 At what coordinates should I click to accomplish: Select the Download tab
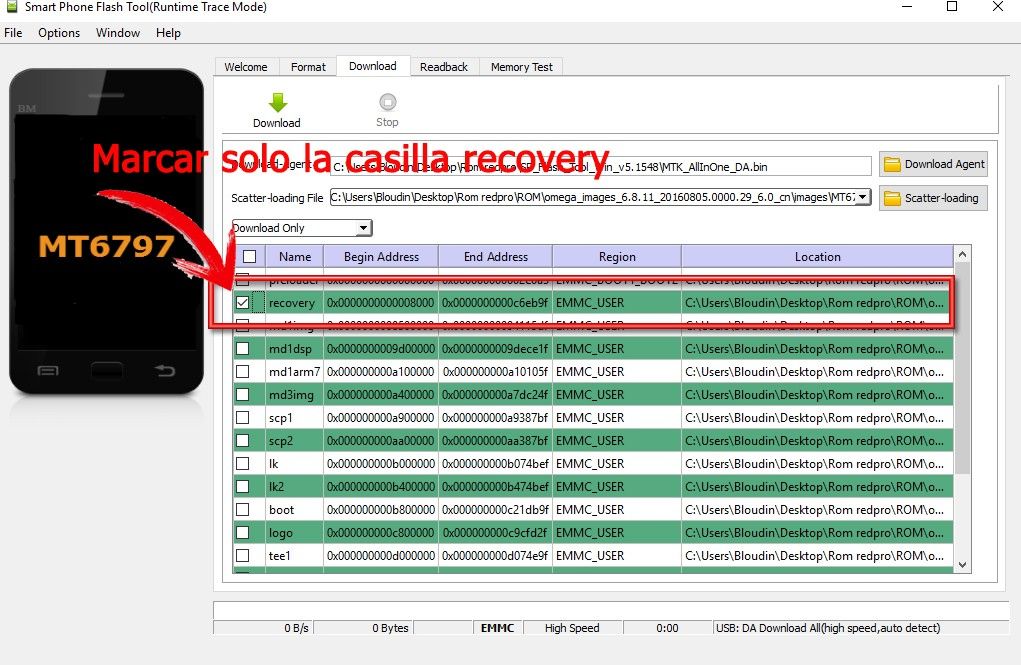(x=372, y=66)
